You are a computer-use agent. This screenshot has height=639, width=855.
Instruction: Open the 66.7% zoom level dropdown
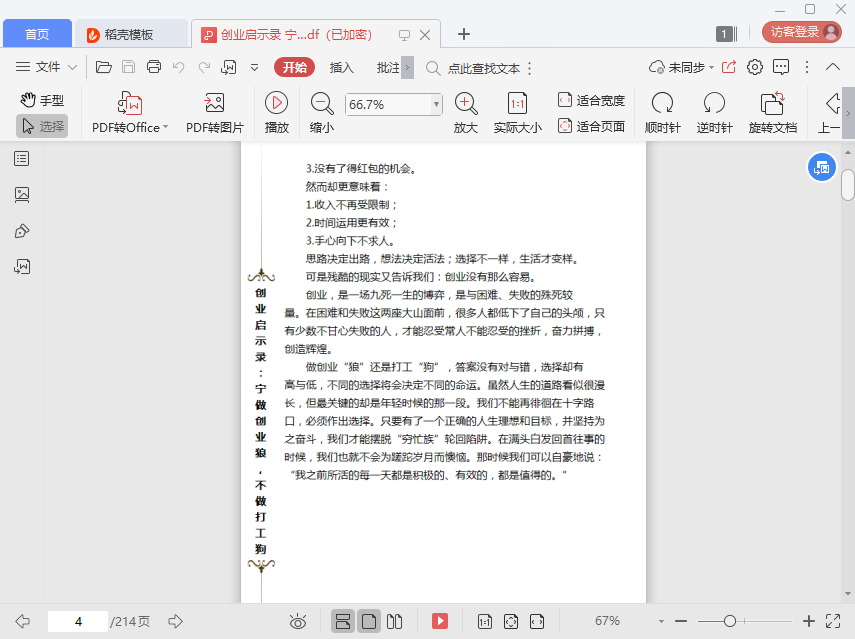tap(436, 104)
